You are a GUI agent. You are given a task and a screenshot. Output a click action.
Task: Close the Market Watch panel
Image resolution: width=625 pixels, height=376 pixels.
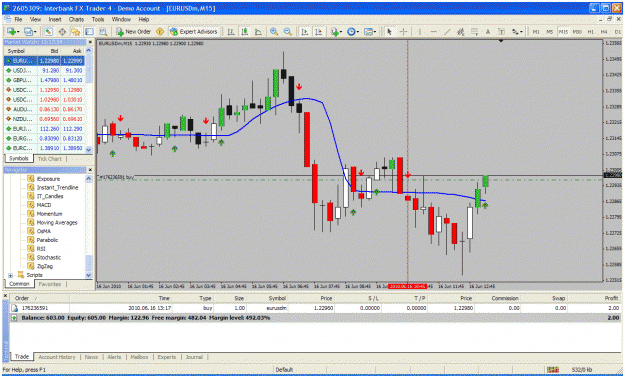point(90,42)
